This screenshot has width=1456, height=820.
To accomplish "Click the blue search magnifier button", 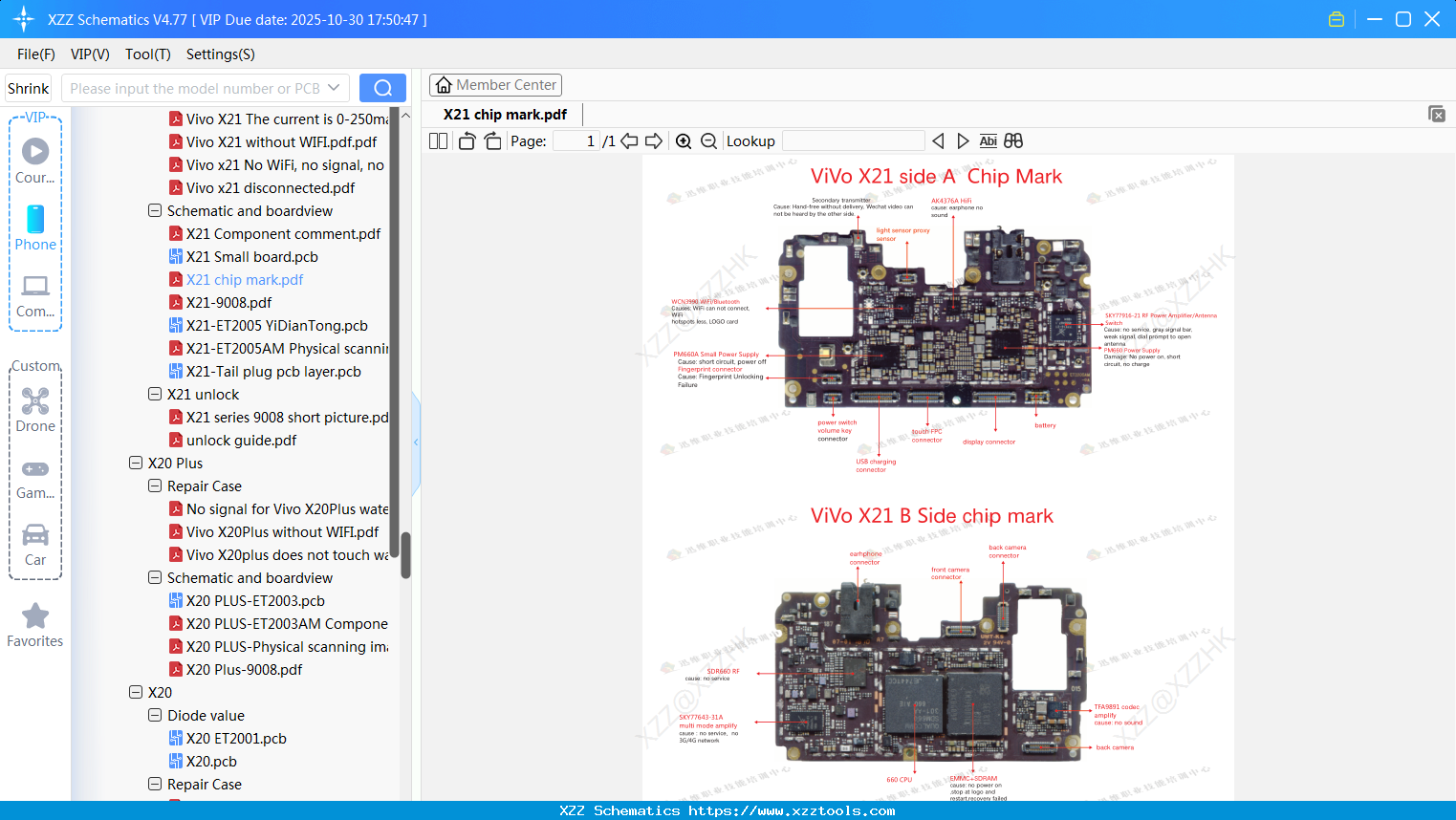I will [382, 87].
